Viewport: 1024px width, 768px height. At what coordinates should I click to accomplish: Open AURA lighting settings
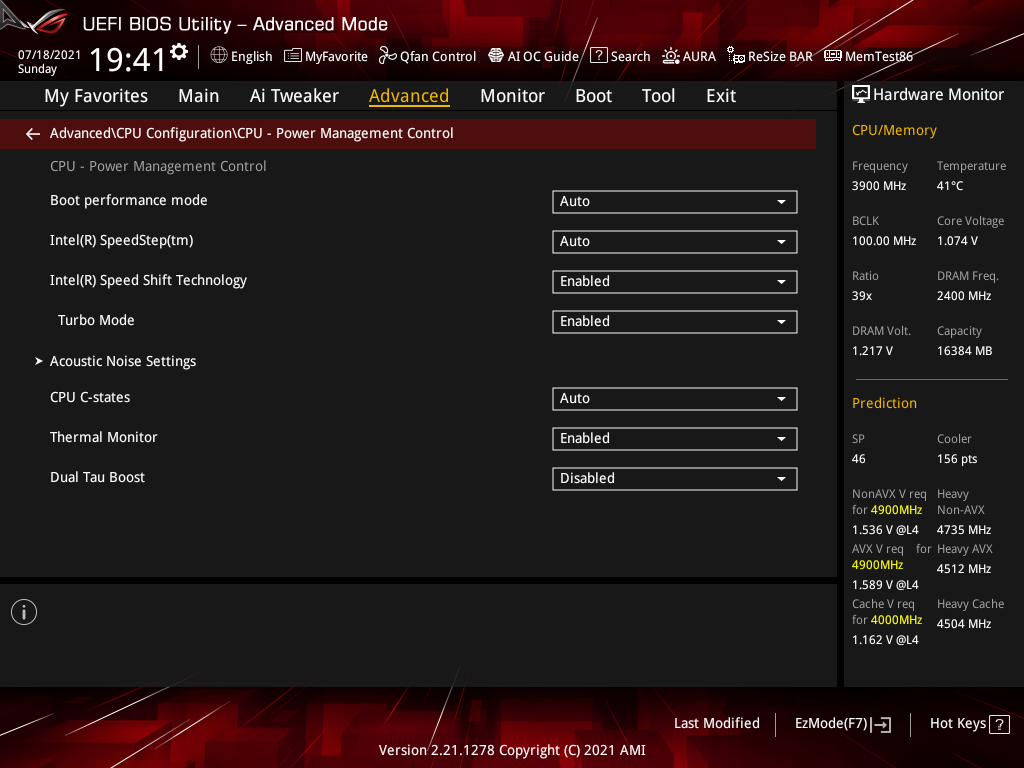click(x=689, y=56)
